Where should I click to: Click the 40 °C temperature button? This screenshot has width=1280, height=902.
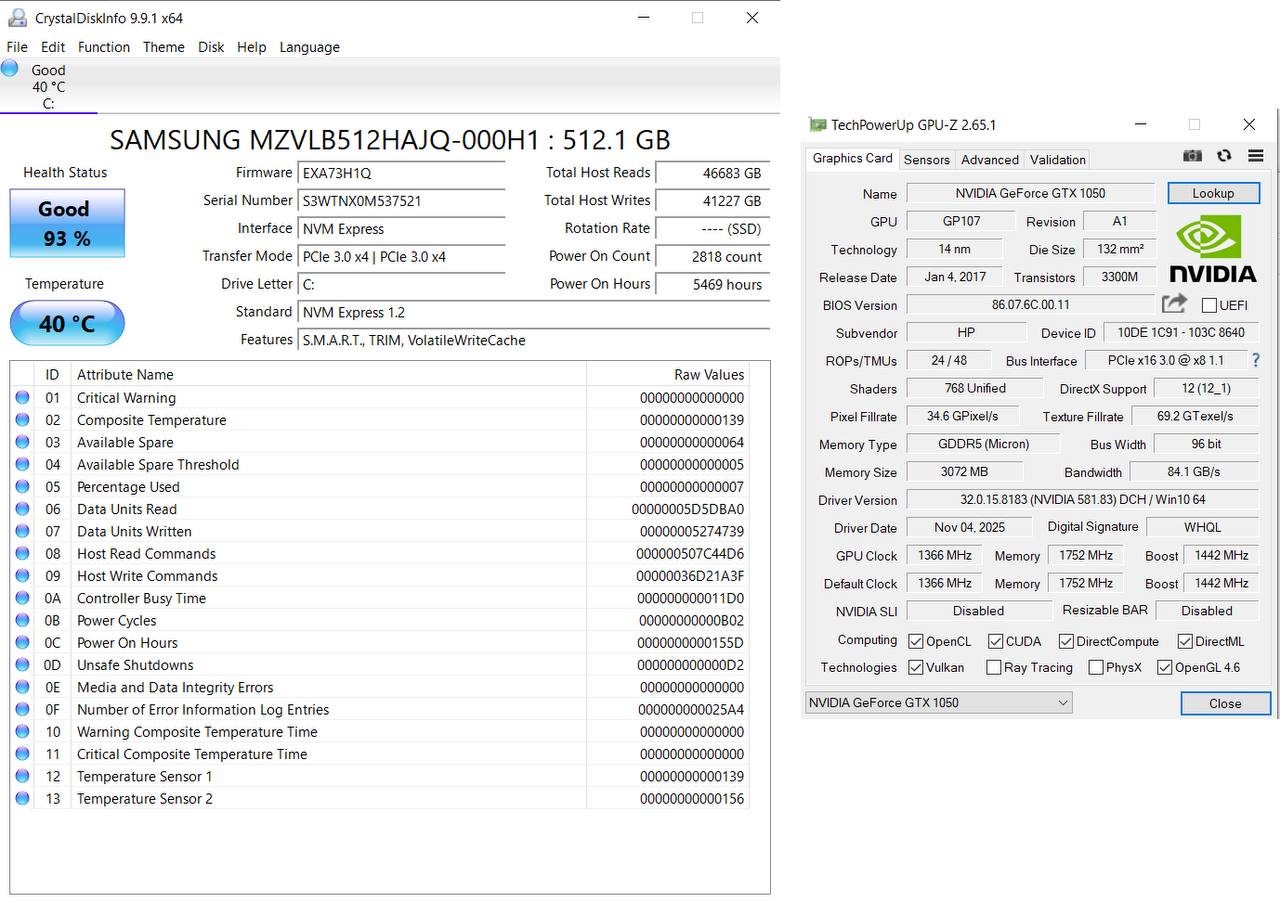coord(67,323)
